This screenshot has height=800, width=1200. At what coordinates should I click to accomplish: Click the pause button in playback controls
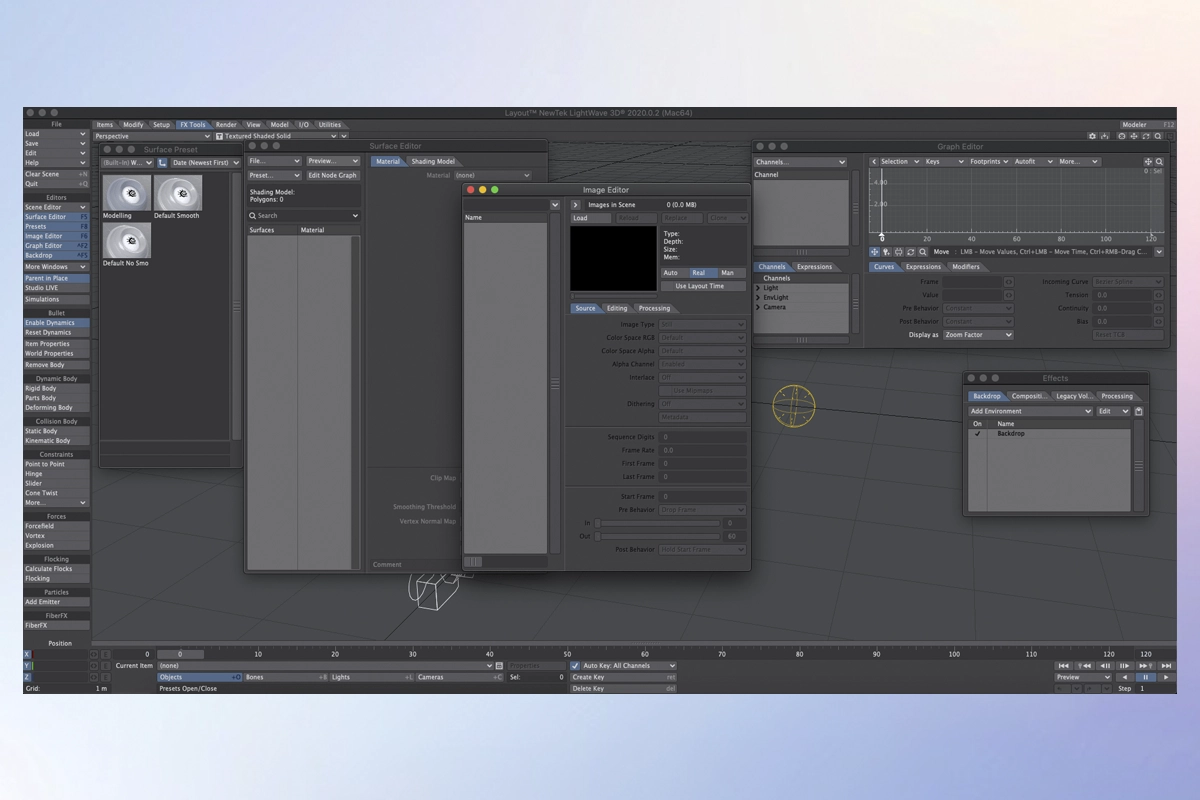pyautogui.click(x=1146, y=677)
